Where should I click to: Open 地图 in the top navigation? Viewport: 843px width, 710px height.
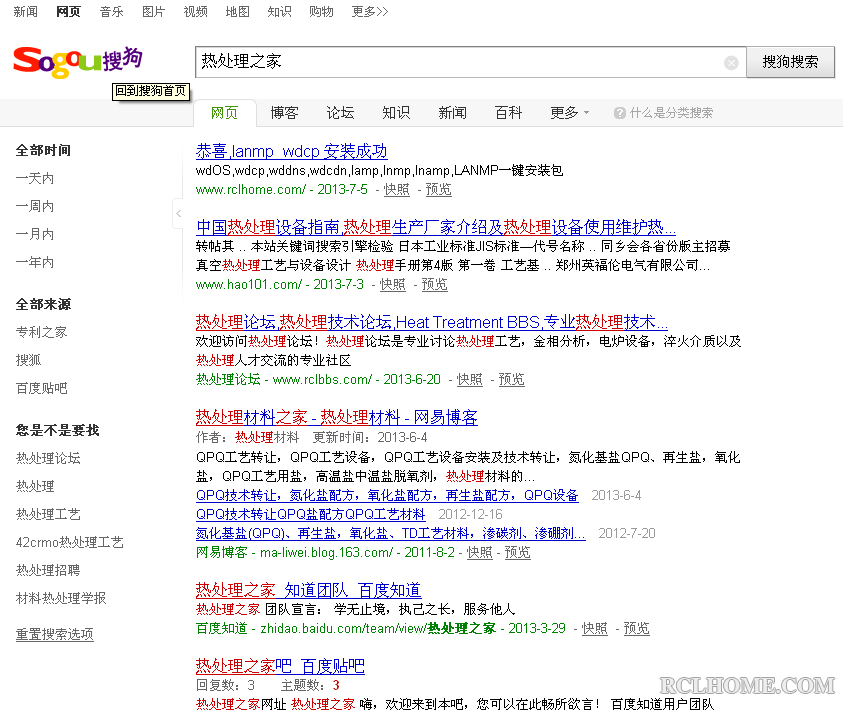237,11
